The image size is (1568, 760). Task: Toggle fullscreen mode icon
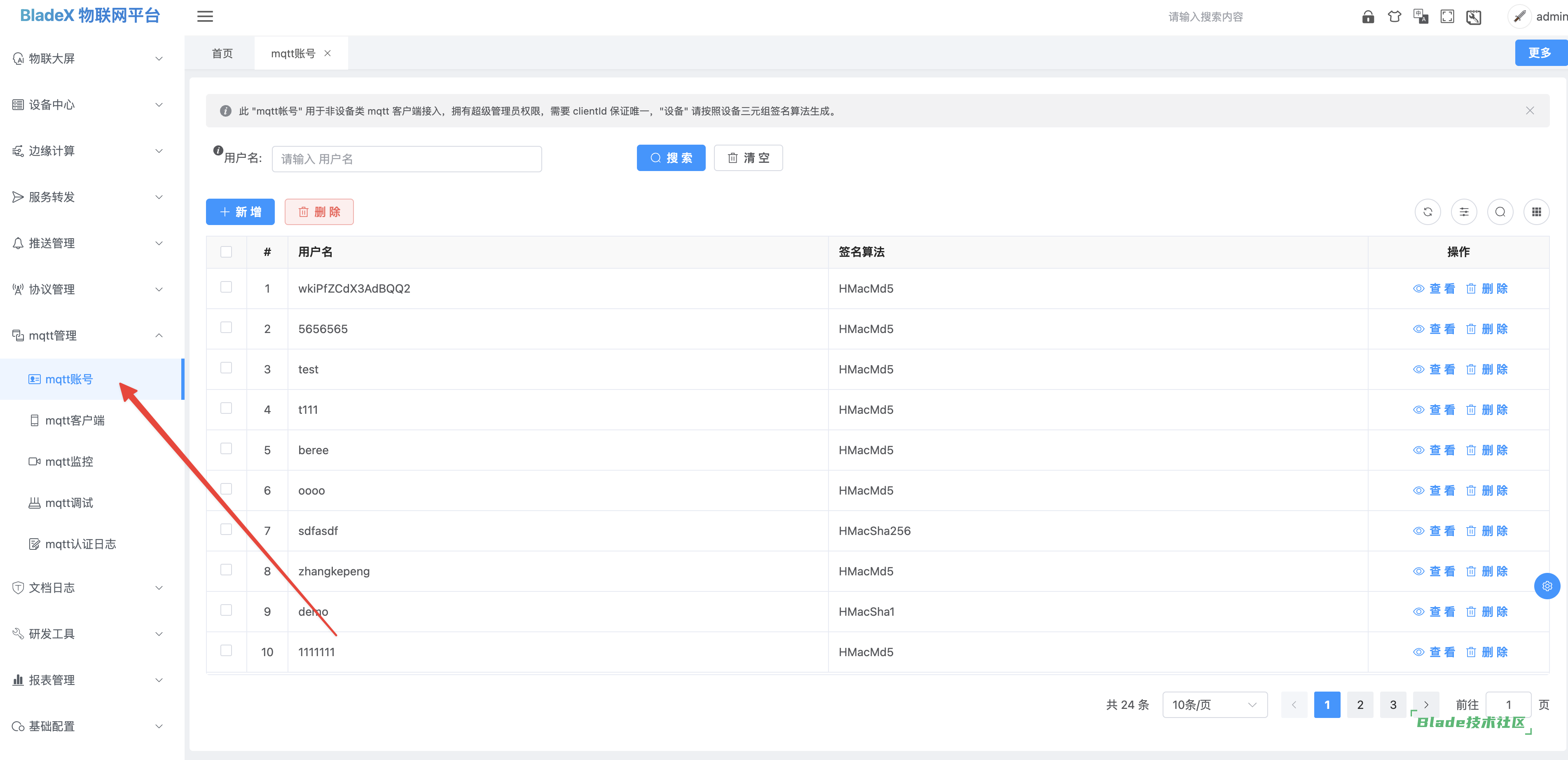point(1447,17)
